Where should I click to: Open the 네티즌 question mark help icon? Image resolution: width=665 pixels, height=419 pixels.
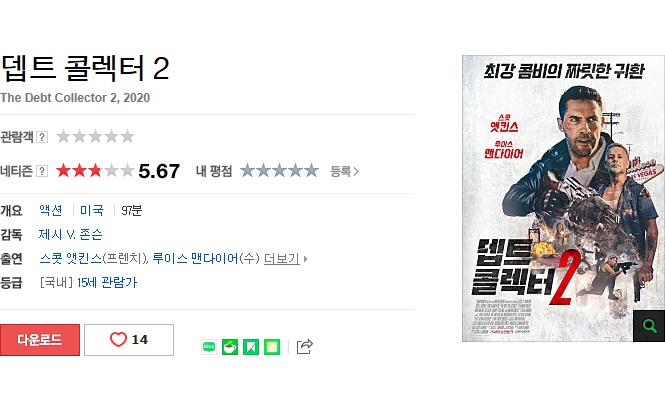click(42, 171)
